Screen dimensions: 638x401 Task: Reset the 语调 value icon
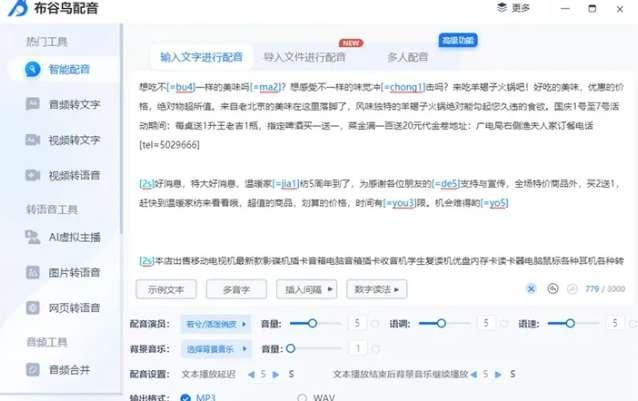[504, 324]
